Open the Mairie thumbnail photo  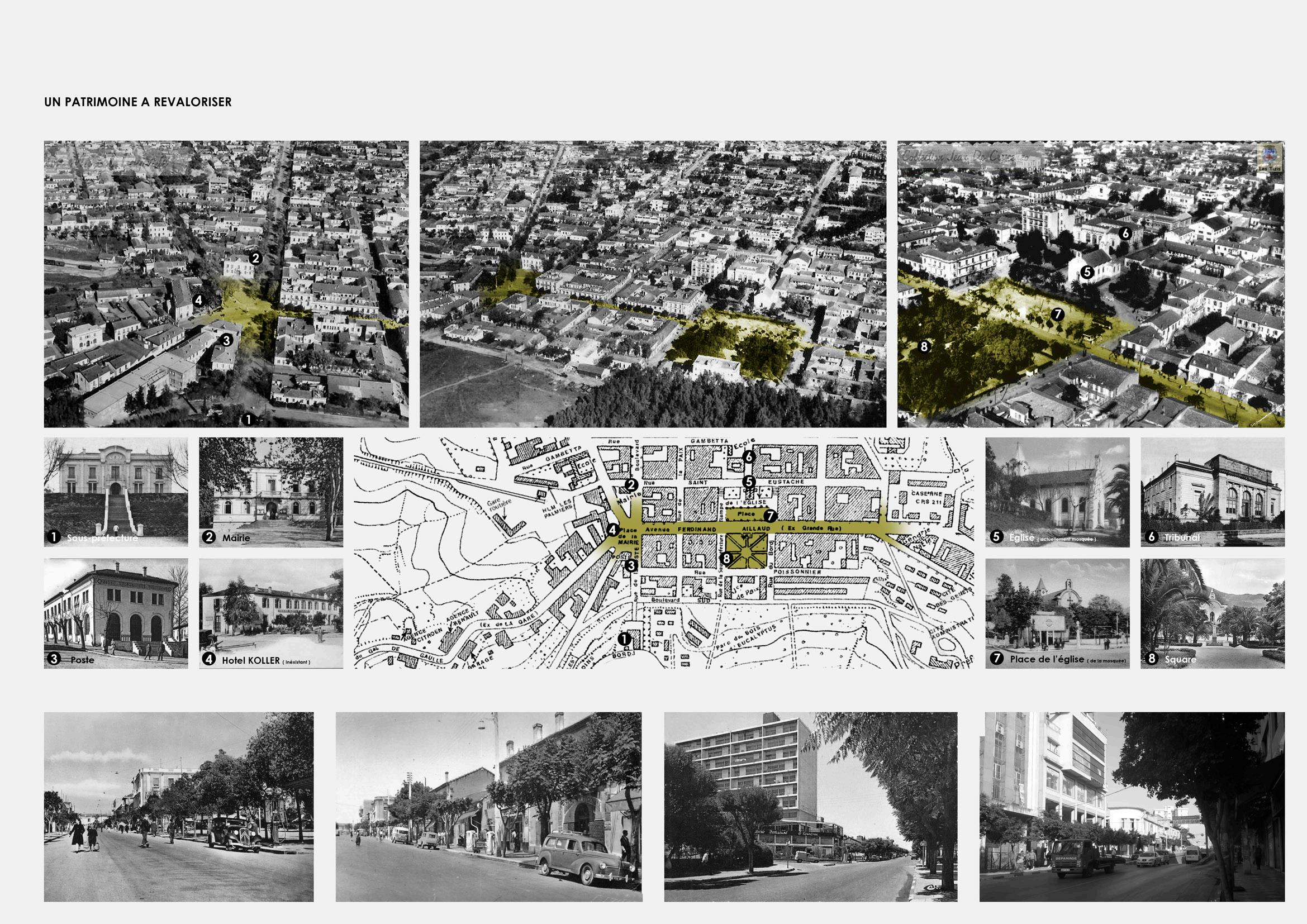[x=271, y=492]
